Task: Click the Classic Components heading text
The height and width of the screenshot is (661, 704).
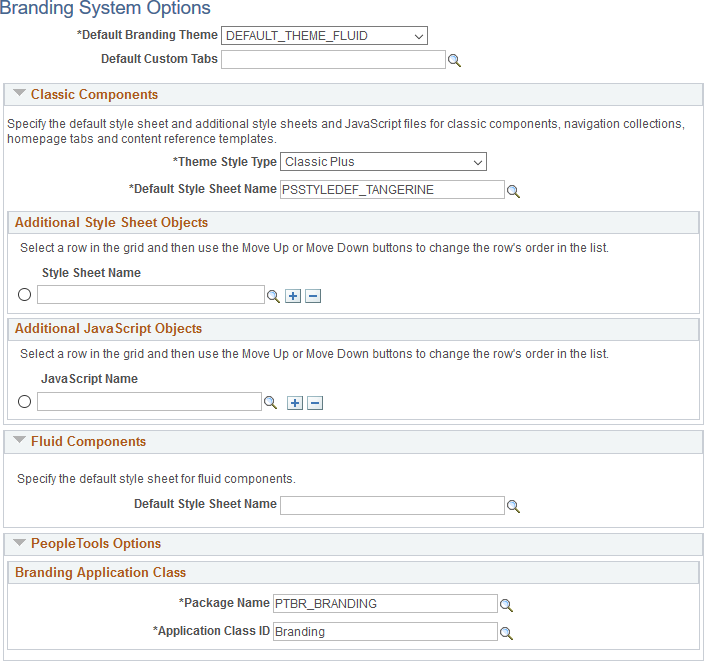Action: [94, 94]
